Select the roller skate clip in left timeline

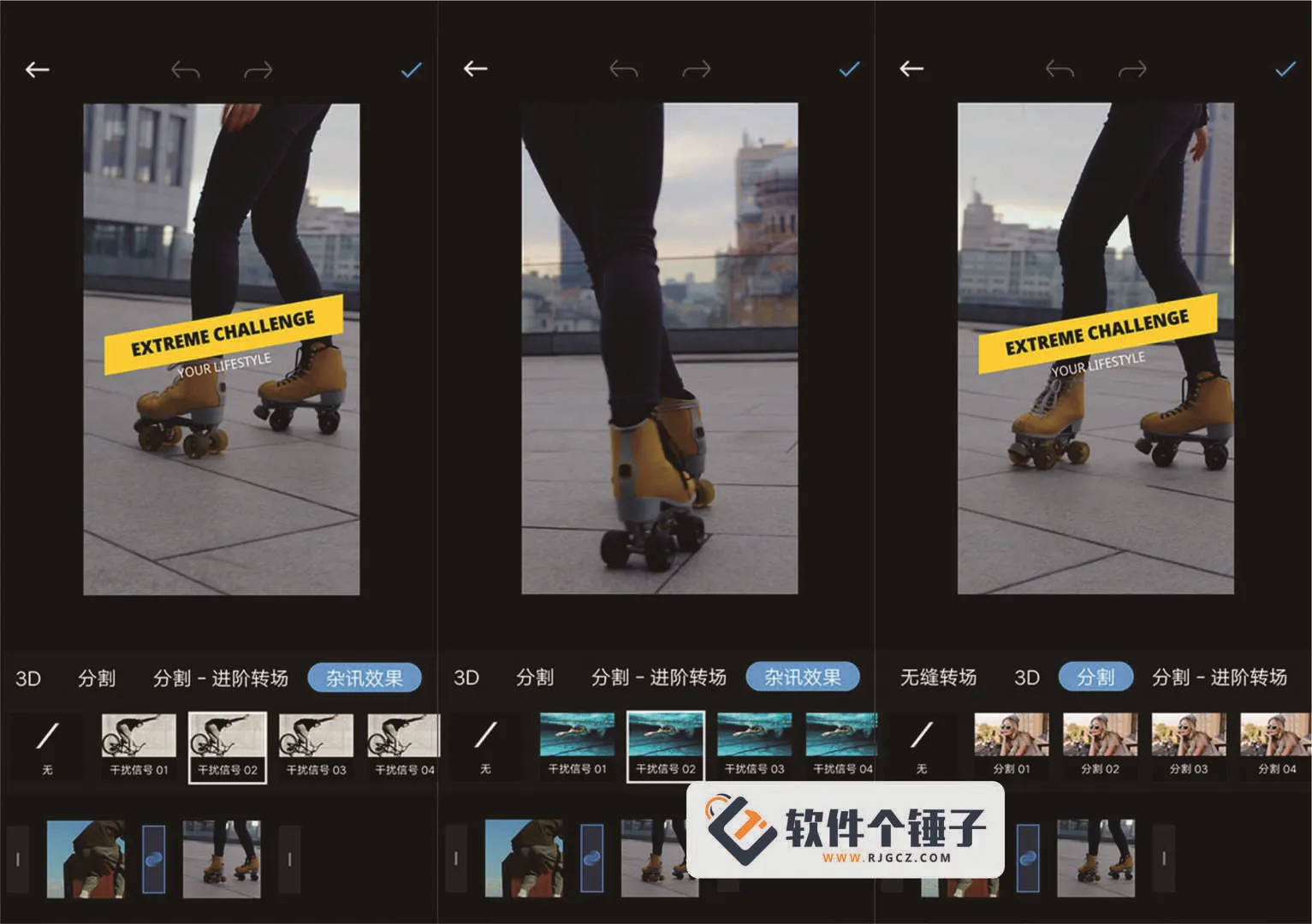coord(222,858)
